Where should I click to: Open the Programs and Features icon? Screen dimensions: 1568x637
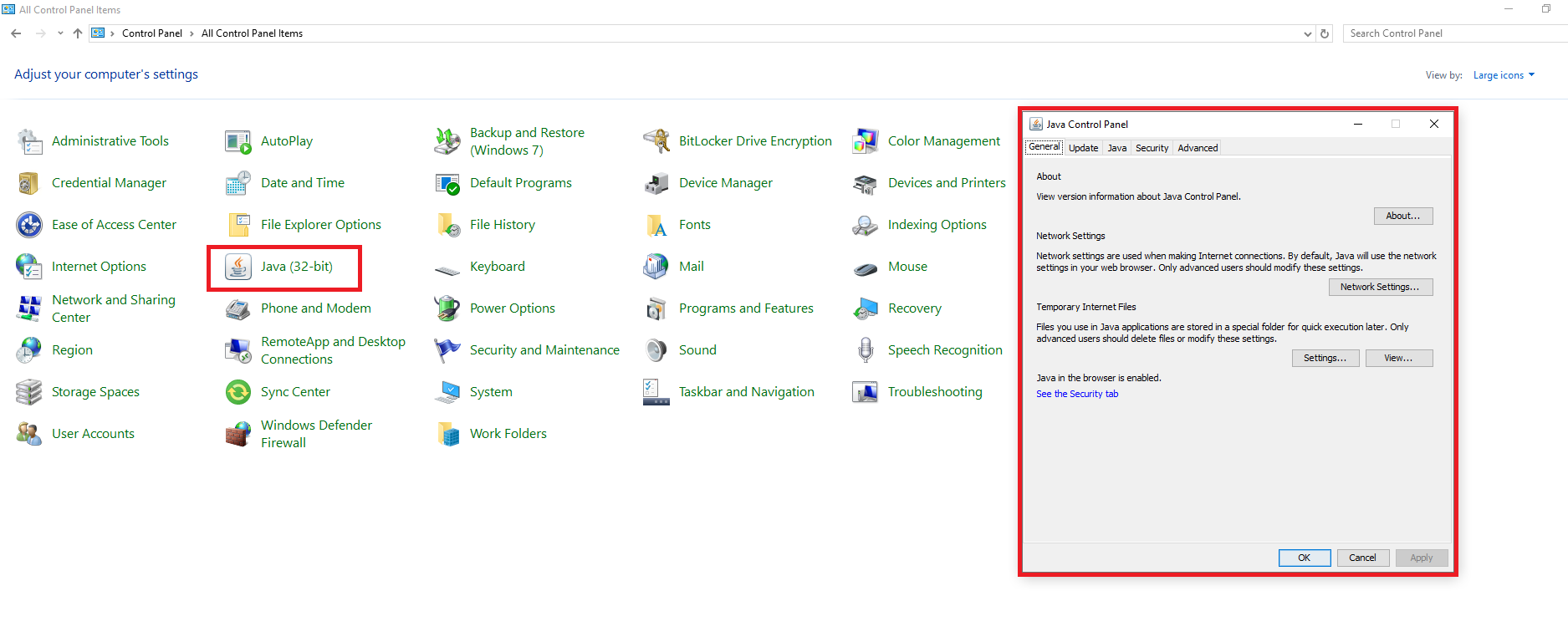(656, 308)
